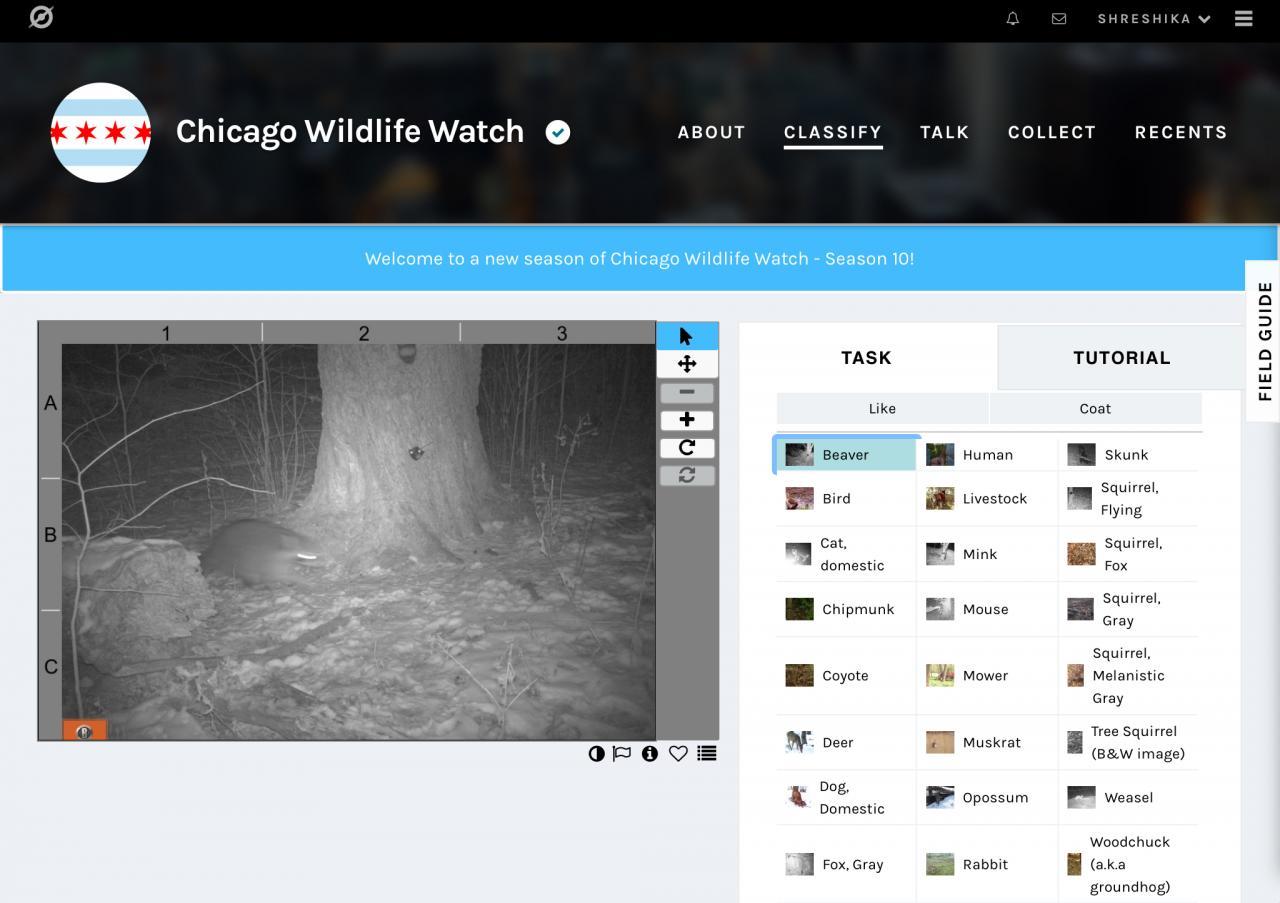Add subject to collection list icon
Viewport: 1280px width, 903px height.
[707, 753]
